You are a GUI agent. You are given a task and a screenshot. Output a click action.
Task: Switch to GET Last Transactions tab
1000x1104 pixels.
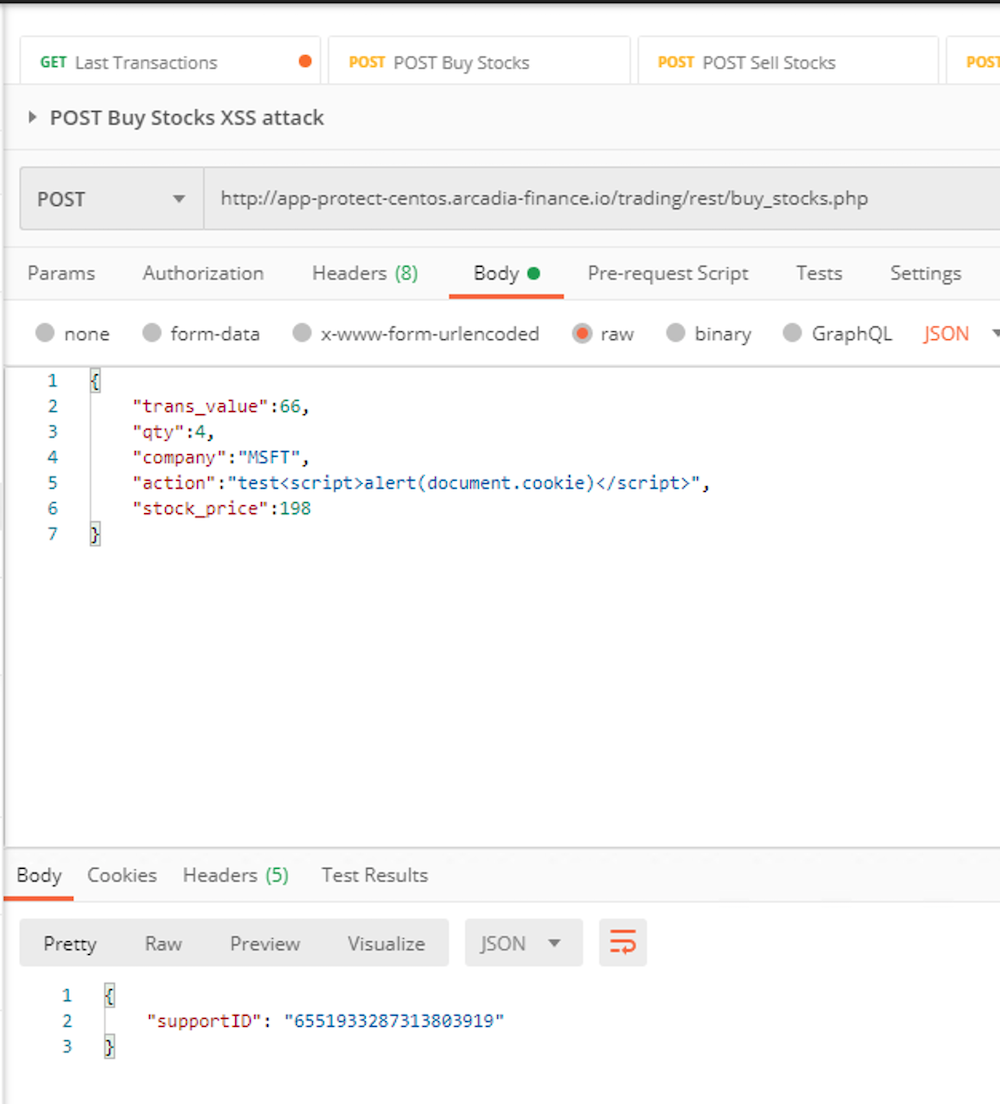pos(170,61)
